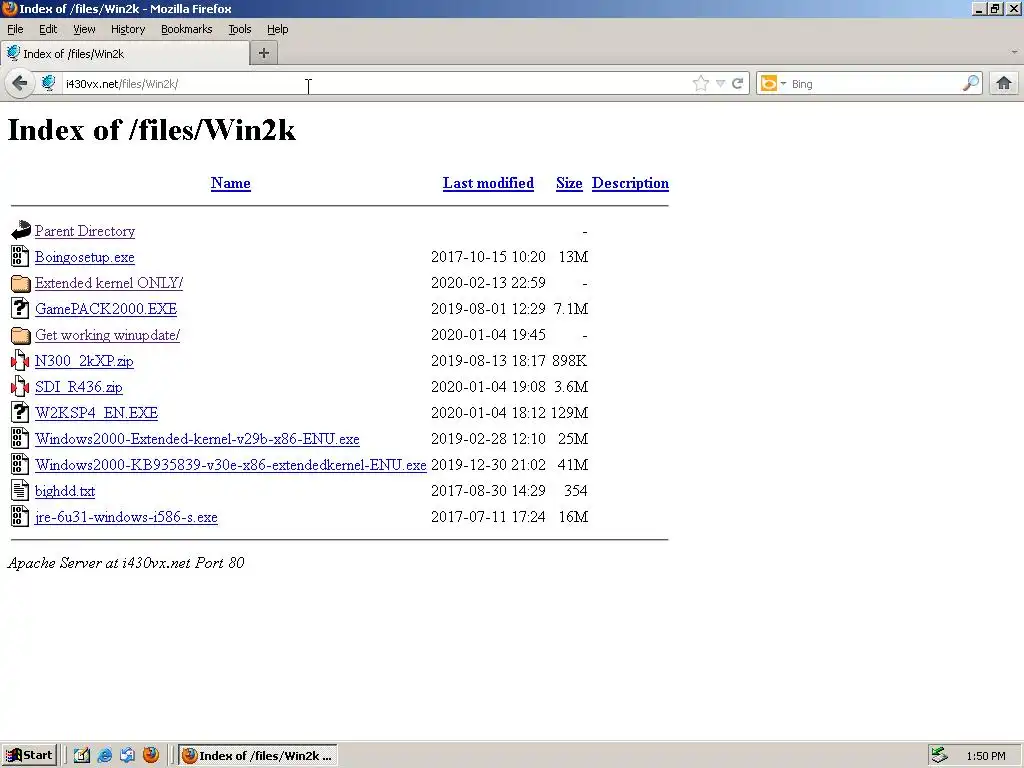Image resolution: width=1024 pixels, height=768 pixels.
Task: Click the compressed icon beside N300_2kXP.zip
Action: click(x=20, y=360)
